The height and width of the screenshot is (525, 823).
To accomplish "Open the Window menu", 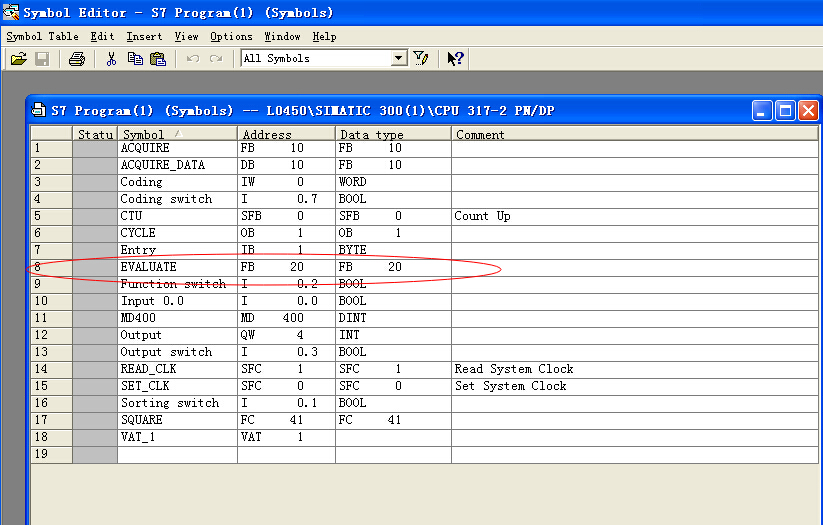I will coord(282,36).
